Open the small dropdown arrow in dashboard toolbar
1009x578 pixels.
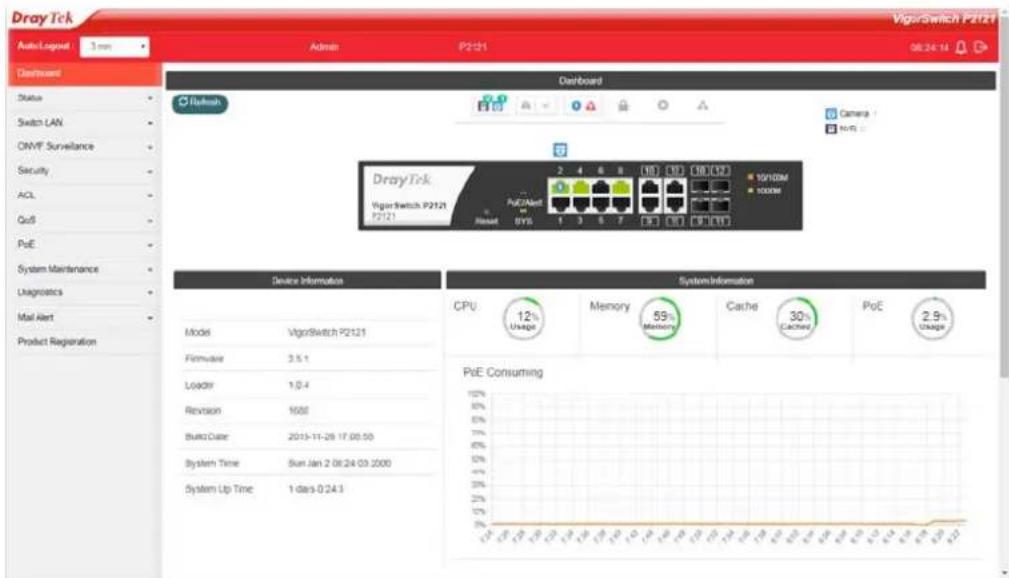point(546,106)
